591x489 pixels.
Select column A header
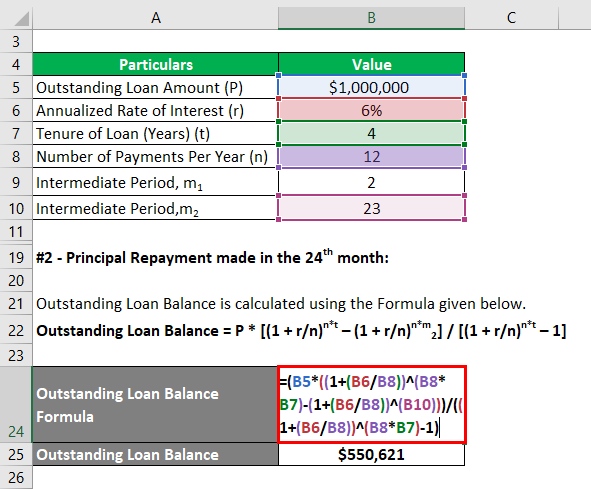(x=156, y=18)
